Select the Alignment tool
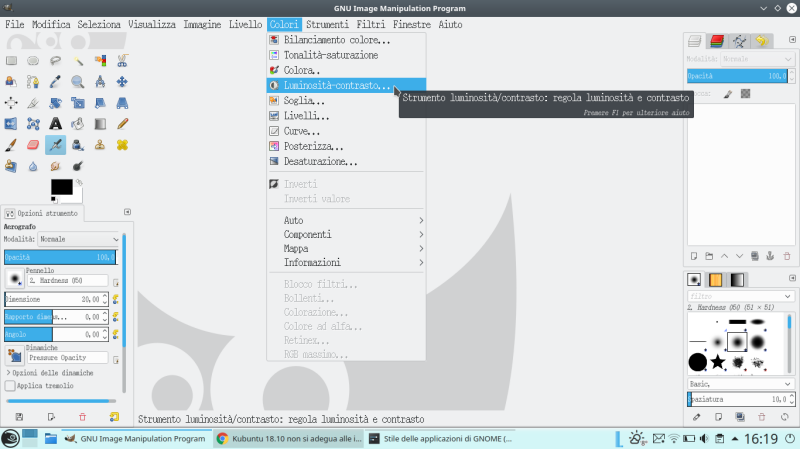This screenshot has width=800, height=449. [11, 103]
